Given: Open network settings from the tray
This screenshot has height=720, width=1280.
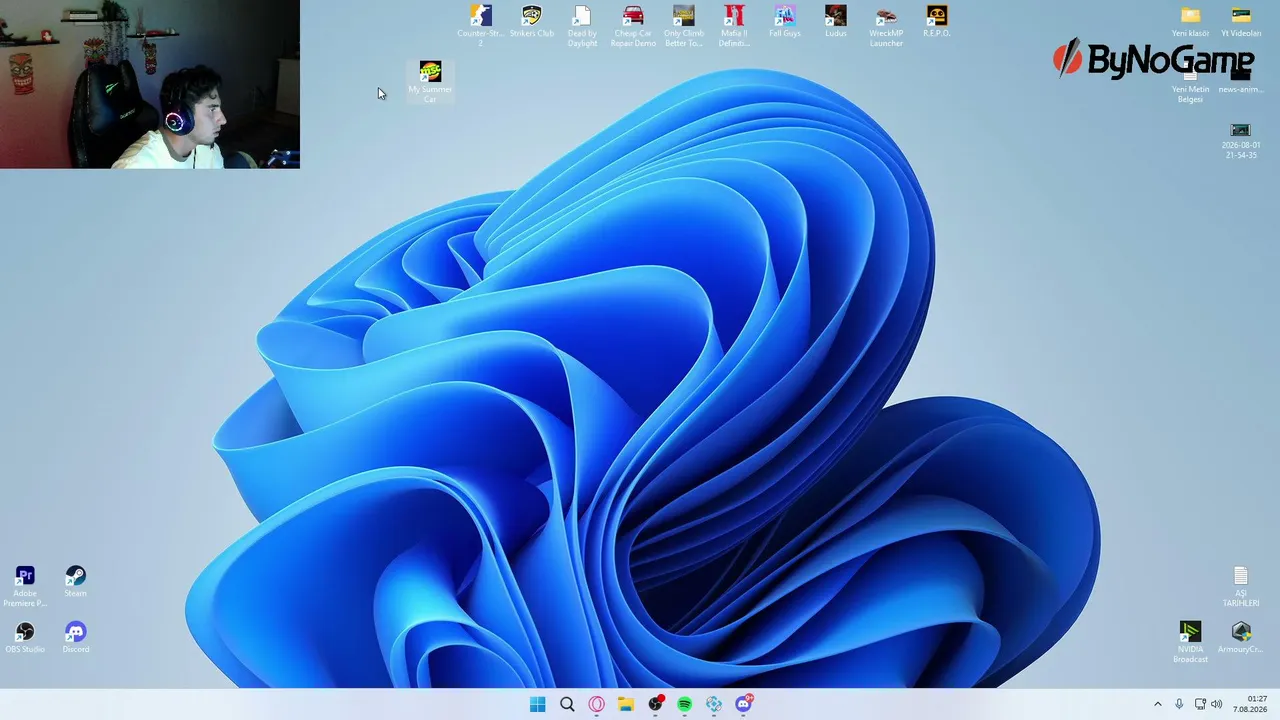Looking at the screenshot, I should click(x=1200, y=704).
